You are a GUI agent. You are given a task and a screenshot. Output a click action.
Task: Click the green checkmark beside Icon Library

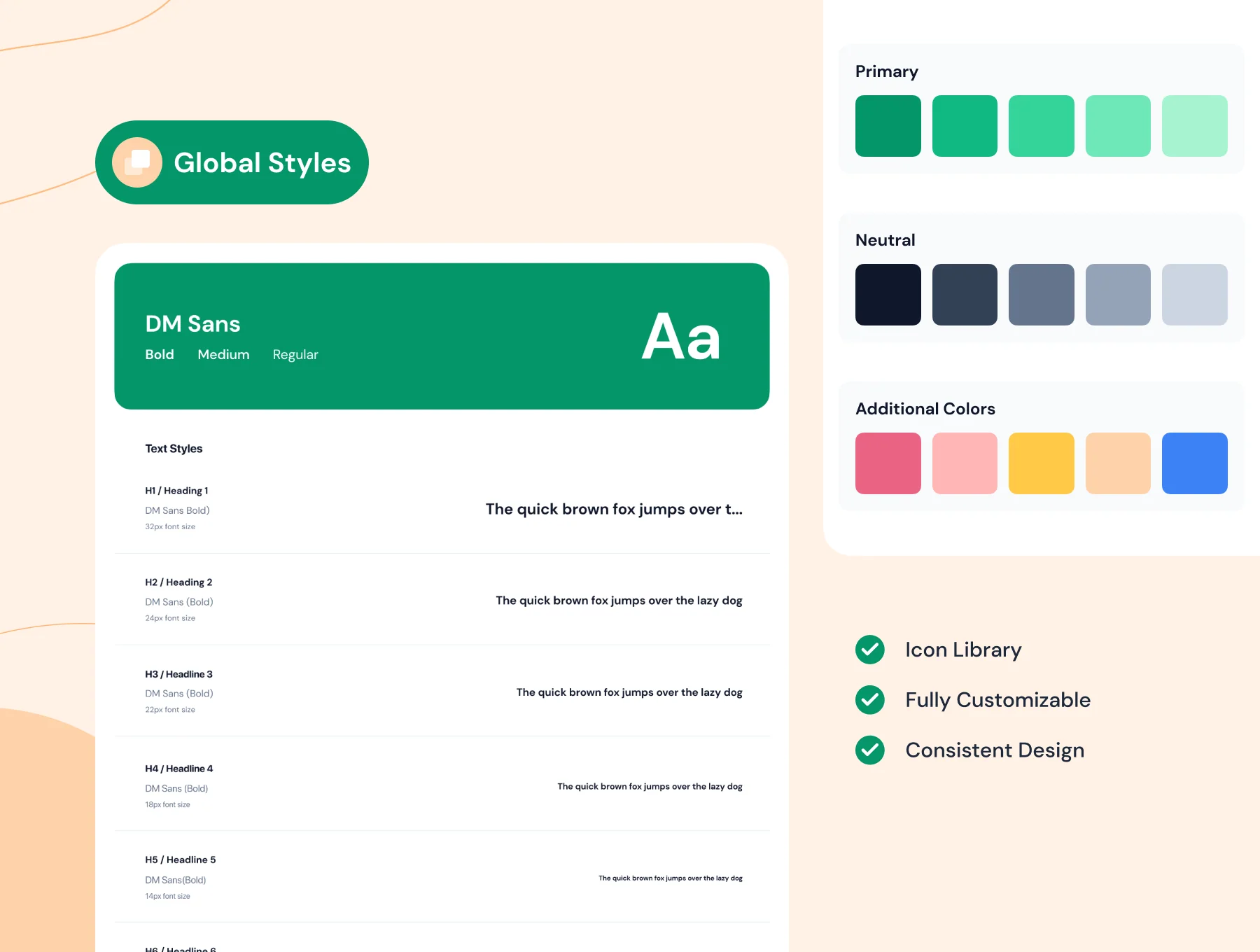(x=870, y=650)
